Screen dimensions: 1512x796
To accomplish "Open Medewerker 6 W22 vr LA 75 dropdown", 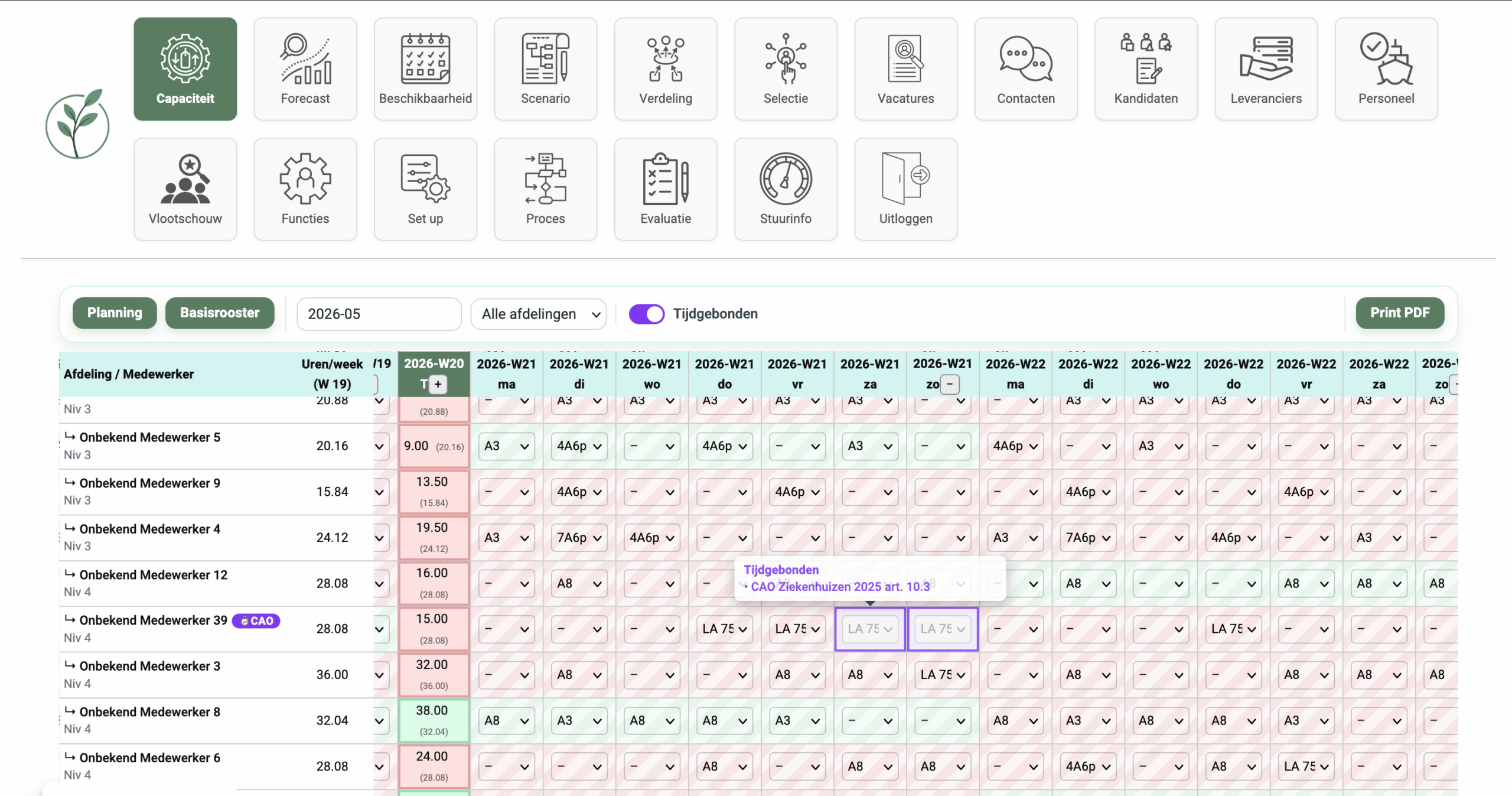I will [1306, 766].
